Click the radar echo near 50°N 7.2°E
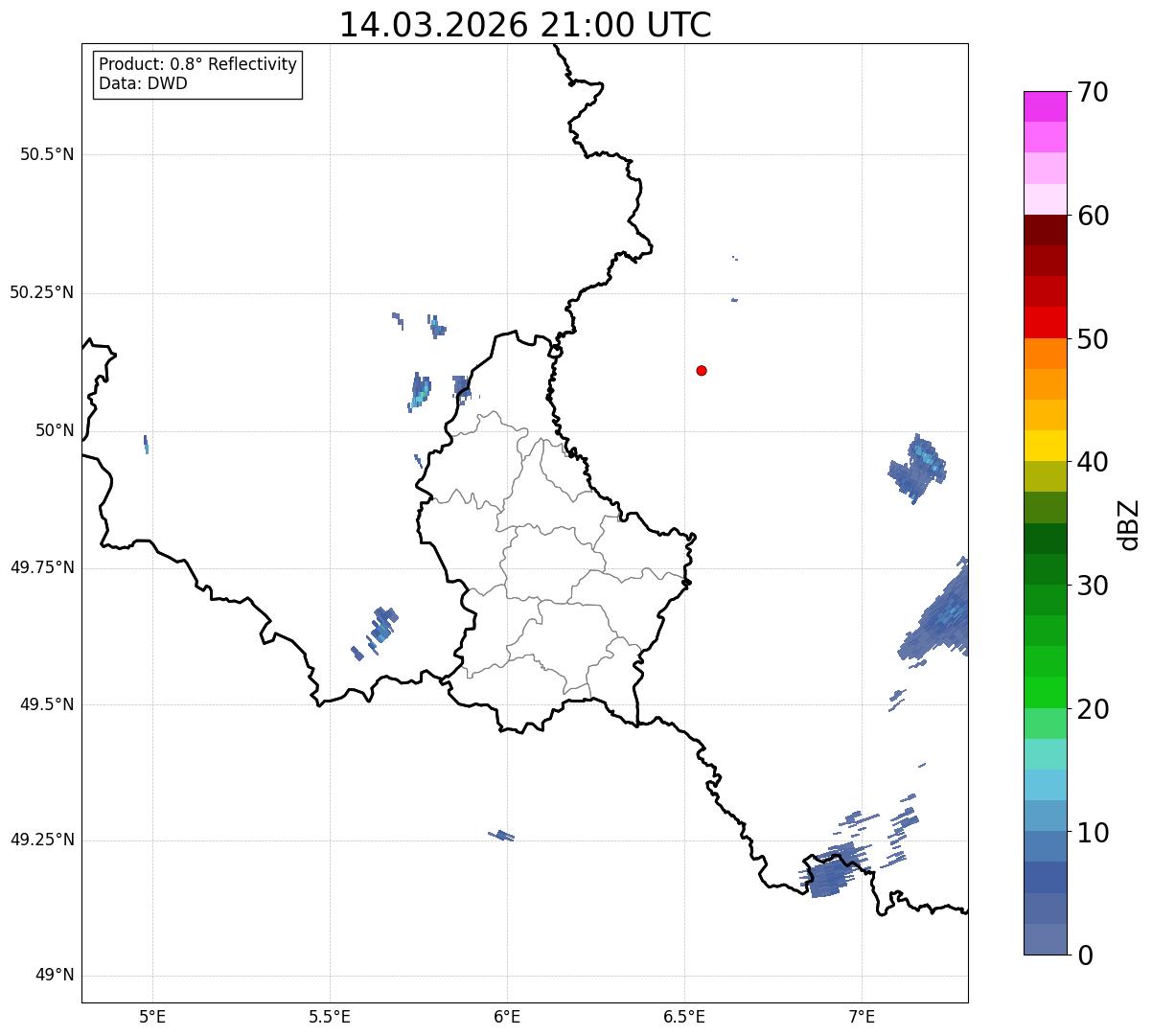 [918, 467]
